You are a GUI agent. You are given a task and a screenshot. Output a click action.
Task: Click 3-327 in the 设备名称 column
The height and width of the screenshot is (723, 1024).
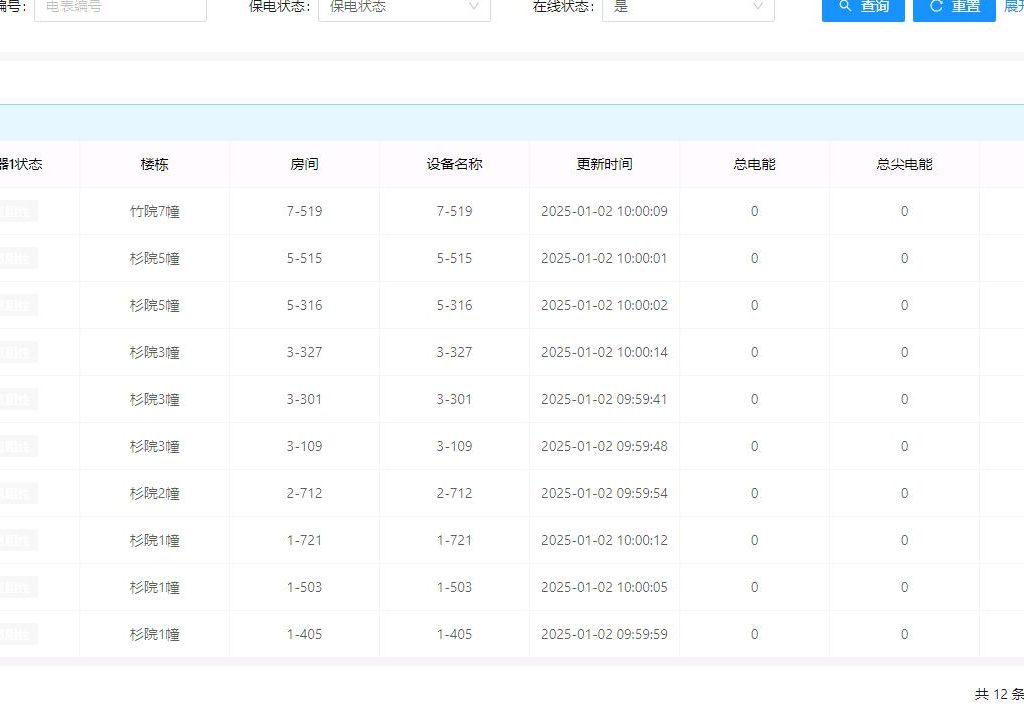(455, 353)
